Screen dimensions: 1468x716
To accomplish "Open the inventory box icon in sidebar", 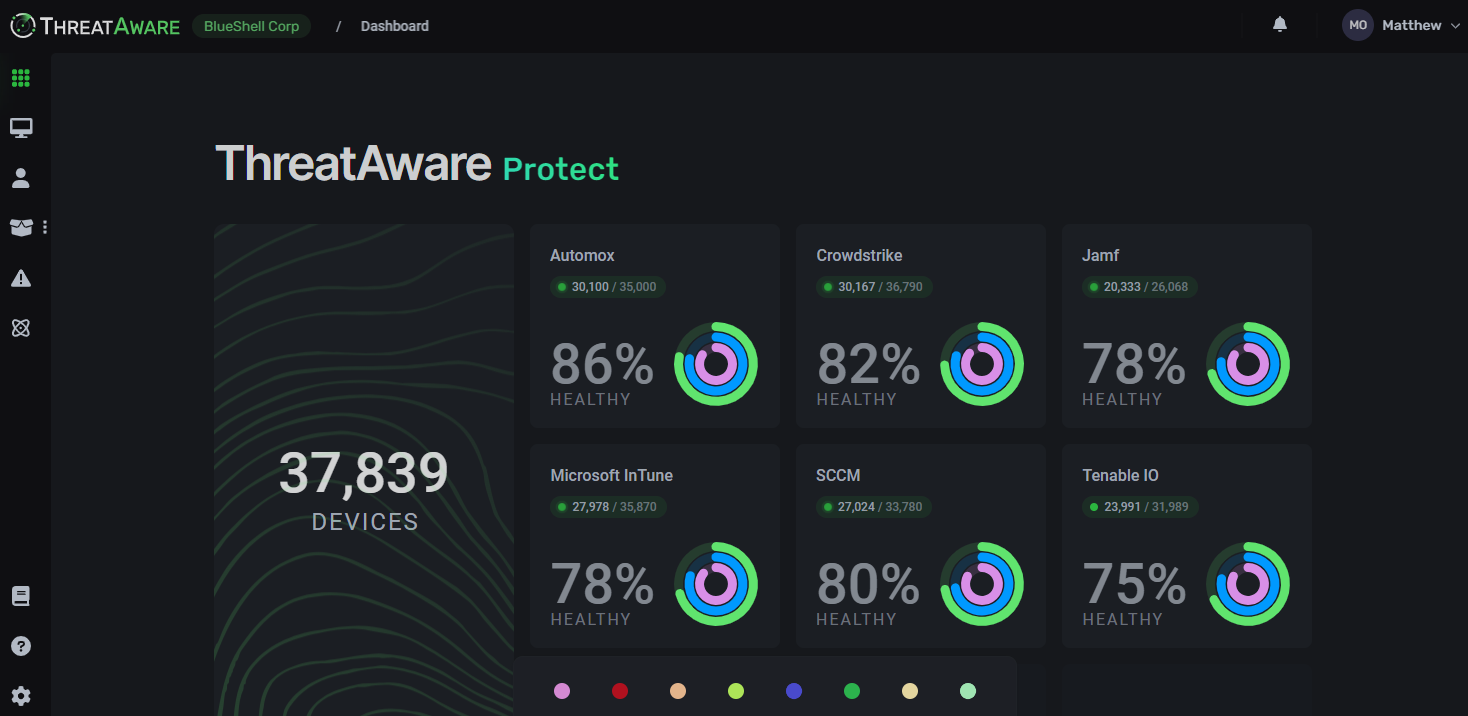I will click(x=21, y=228).
